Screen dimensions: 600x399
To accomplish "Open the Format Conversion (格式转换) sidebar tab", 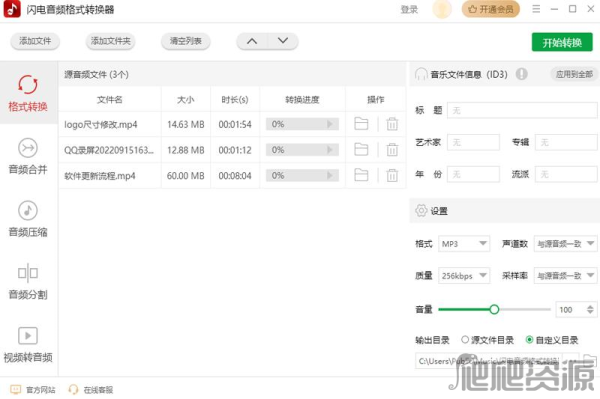I will [x=28, y=93].
